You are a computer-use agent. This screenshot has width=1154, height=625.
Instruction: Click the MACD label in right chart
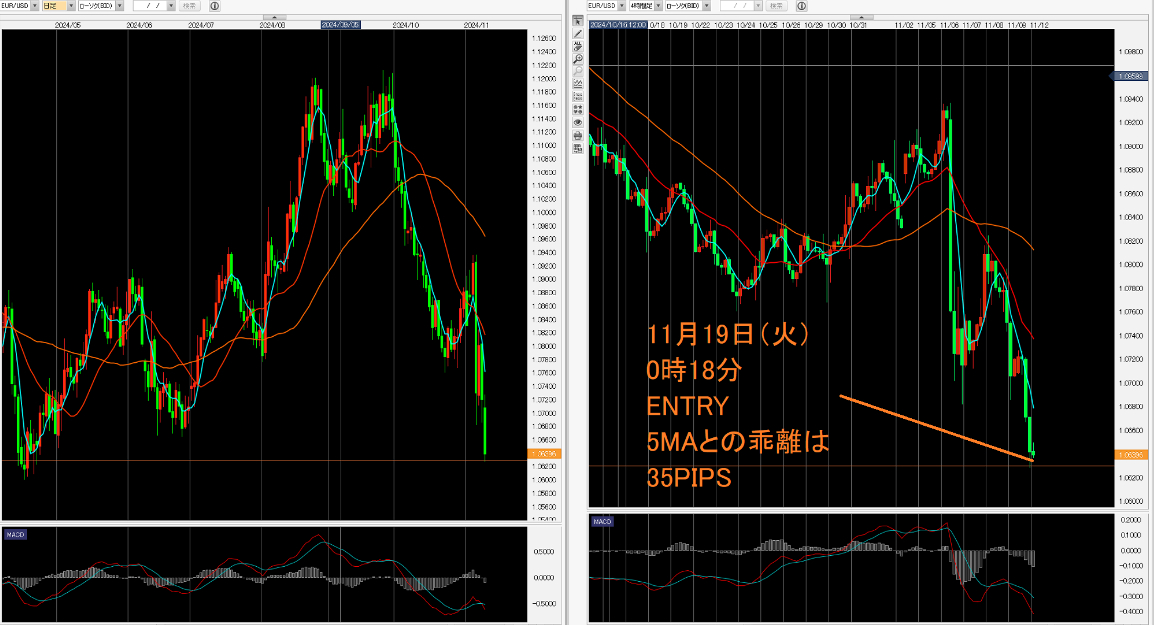click(602, 521)
